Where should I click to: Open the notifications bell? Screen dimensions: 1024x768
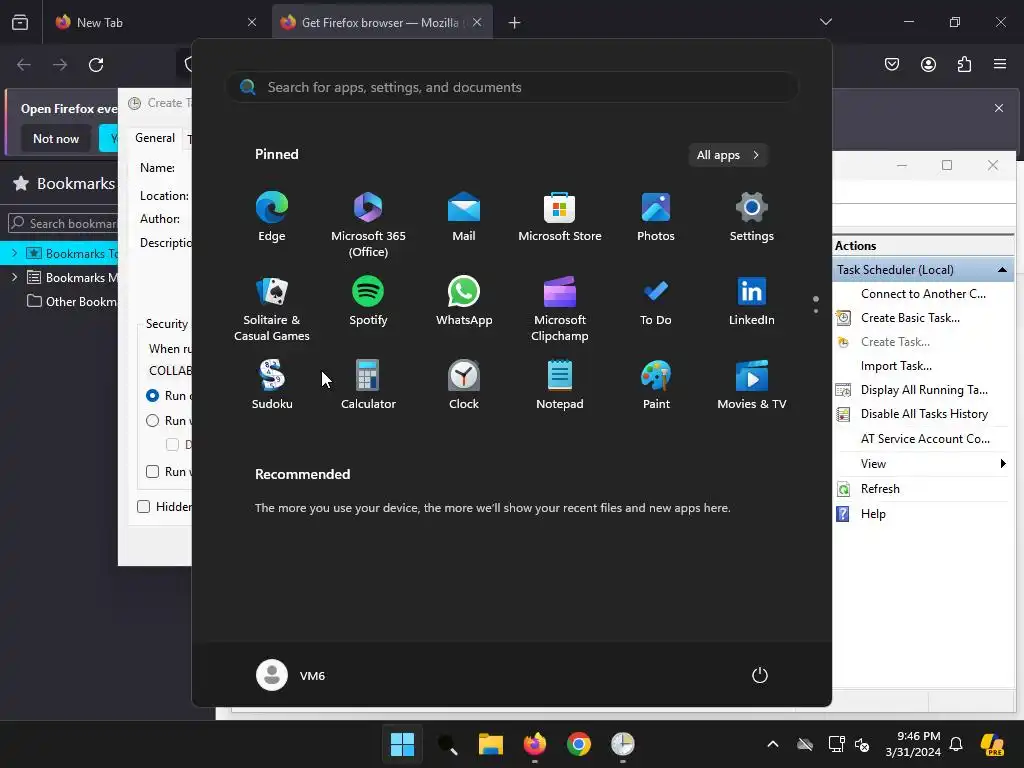[956, 744]
